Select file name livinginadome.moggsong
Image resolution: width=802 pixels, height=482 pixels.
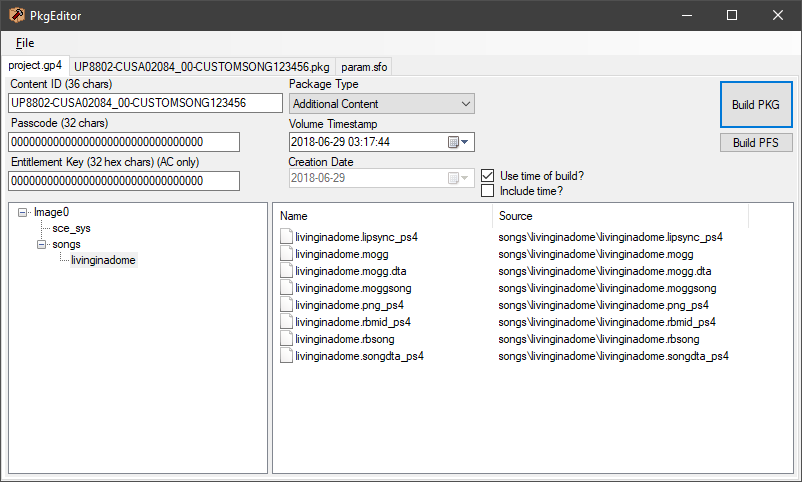tap(353, 288)
